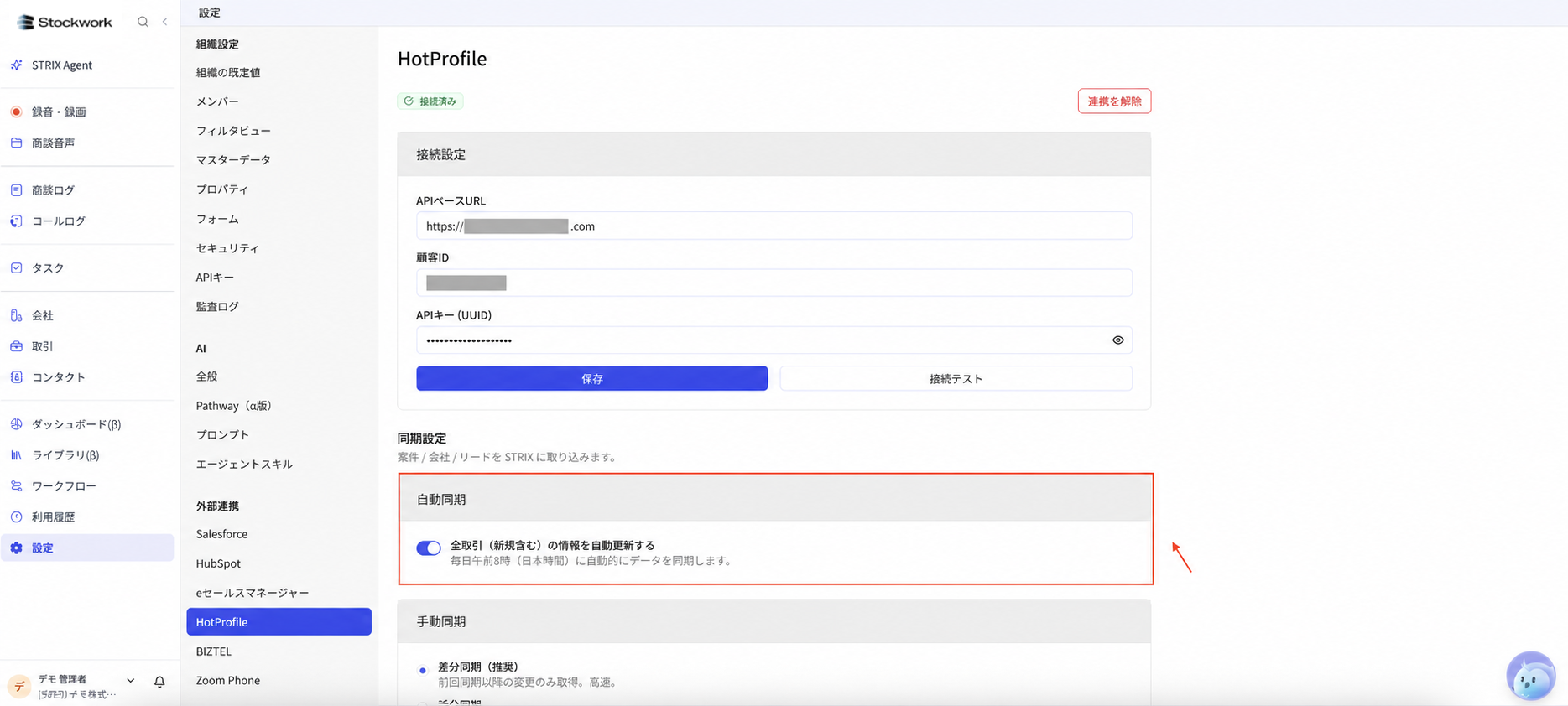Open eセールスマネージャー integration
The height and width of the screenshot is (706, 1568).
pyautogui.click(x=253, y=593)
